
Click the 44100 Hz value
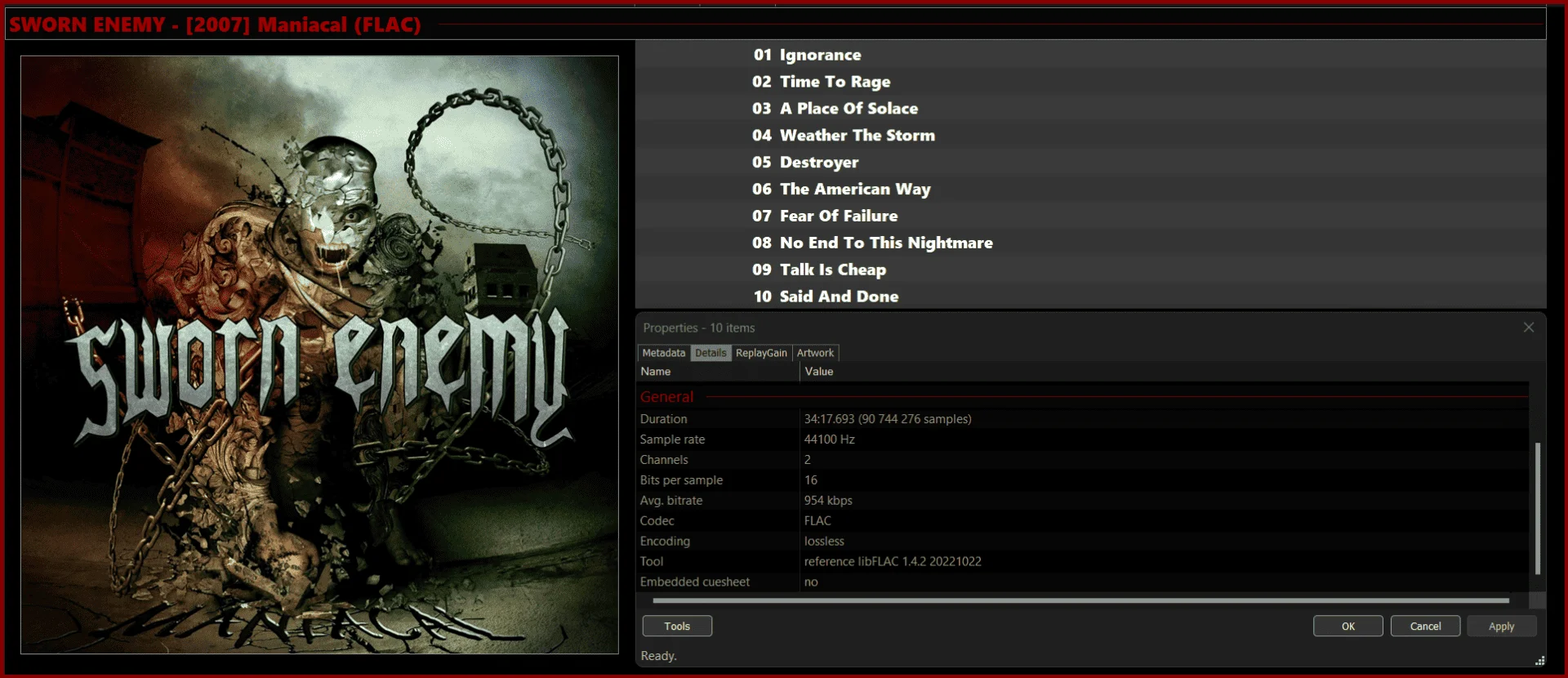(830, 439)
